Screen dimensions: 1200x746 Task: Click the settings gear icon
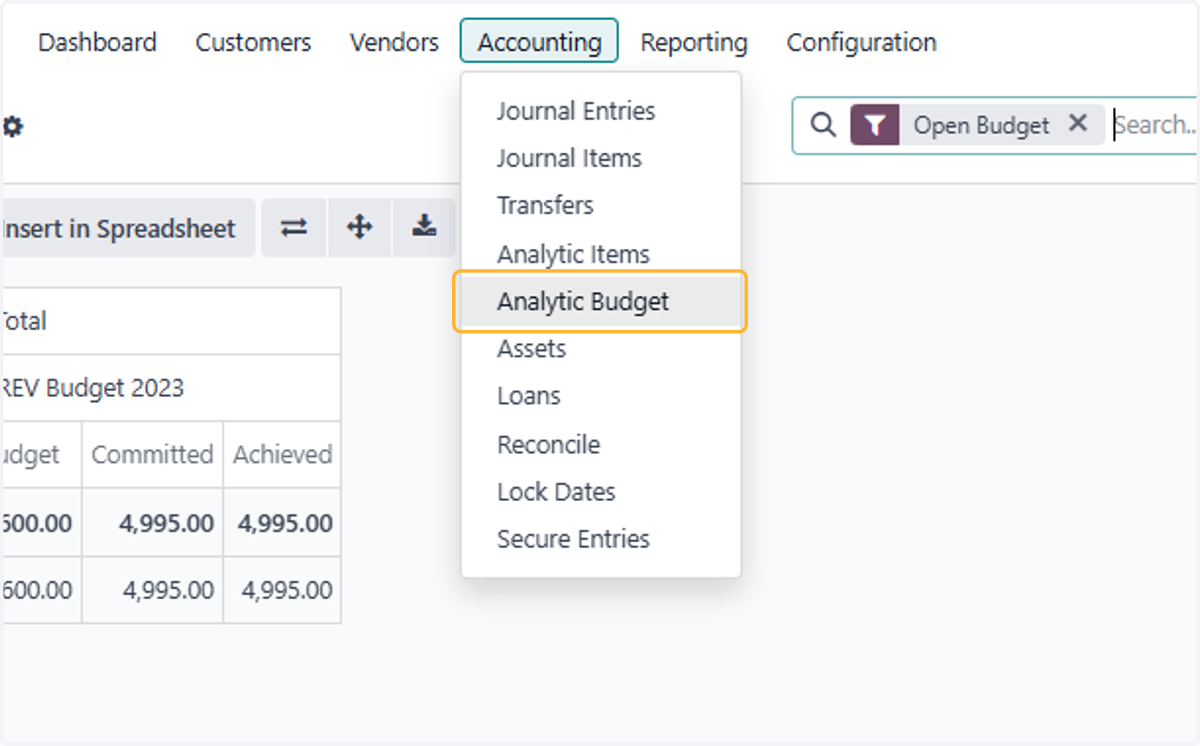pyautogui.click(x=12, y=127)
